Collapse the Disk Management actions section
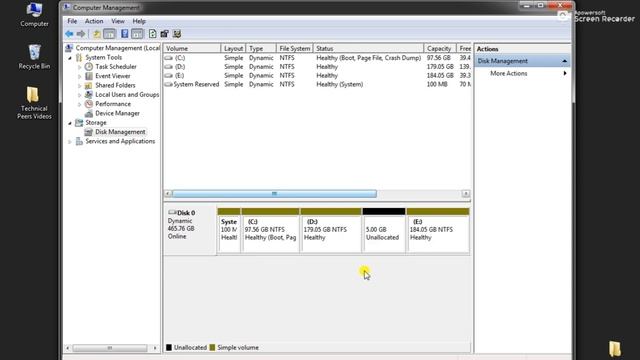 tap(564, 61)
